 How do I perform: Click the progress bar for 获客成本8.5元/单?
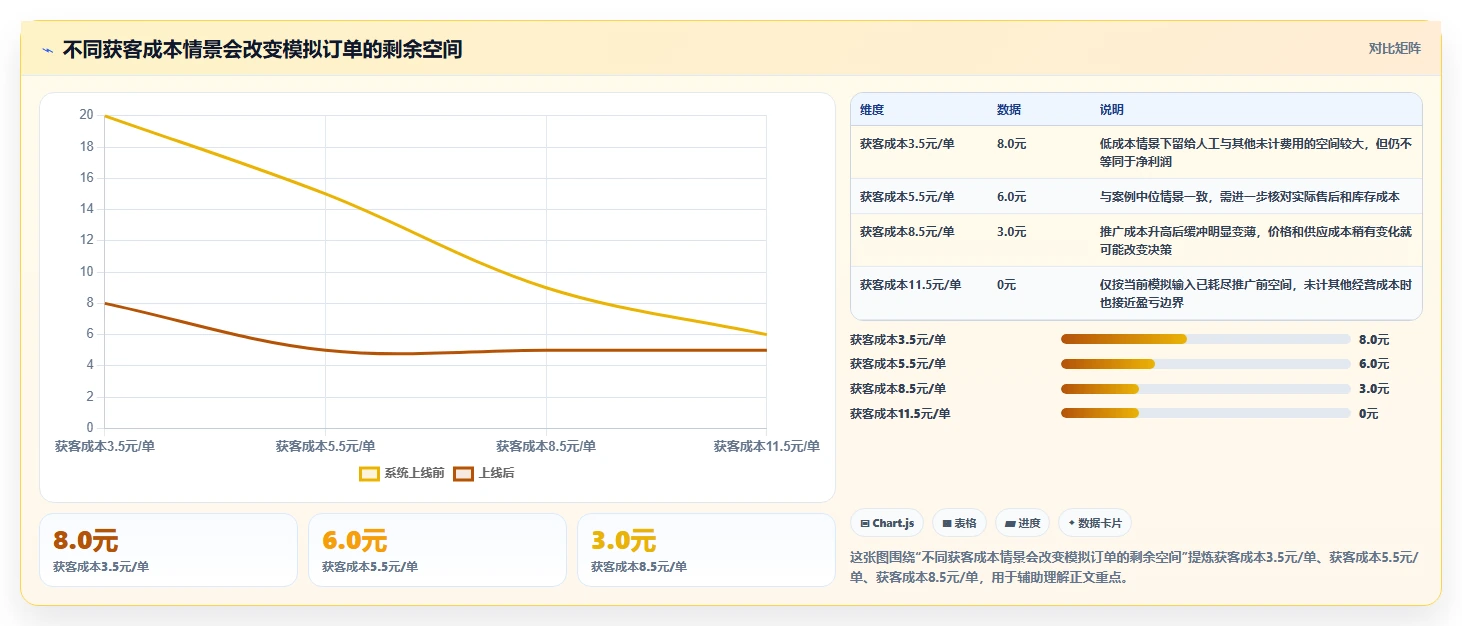coord(1206,389)
